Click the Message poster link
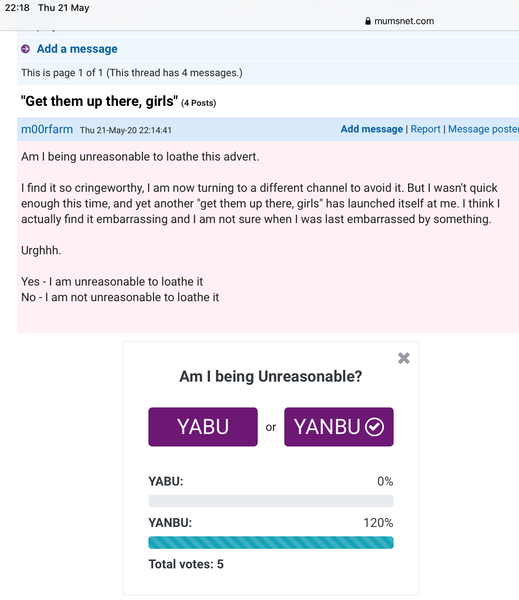 483,129
